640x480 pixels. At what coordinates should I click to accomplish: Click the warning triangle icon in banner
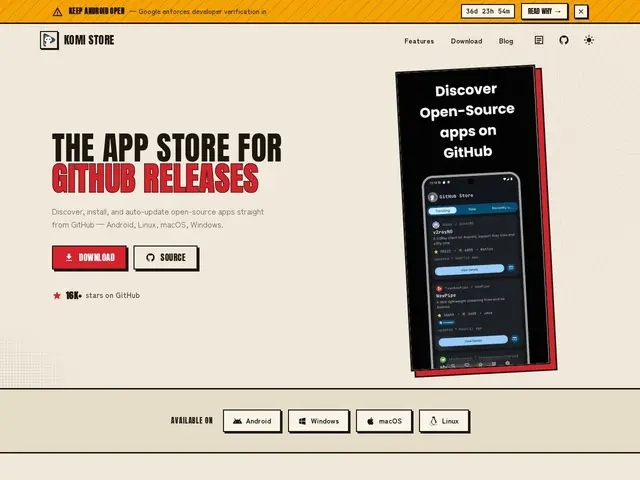(58, 12)
